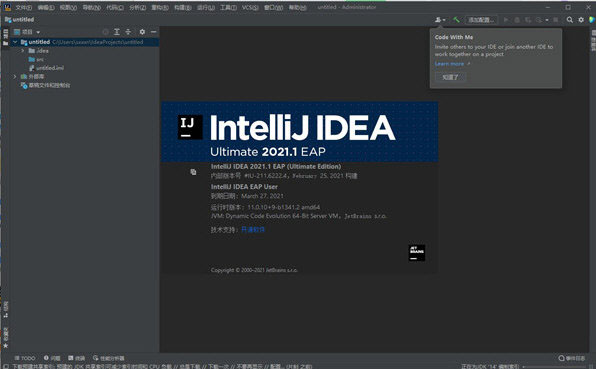Click the Stop square icon
Viewport: 596px width, 369px height.
pyautogui.click(x=556, y=20)
